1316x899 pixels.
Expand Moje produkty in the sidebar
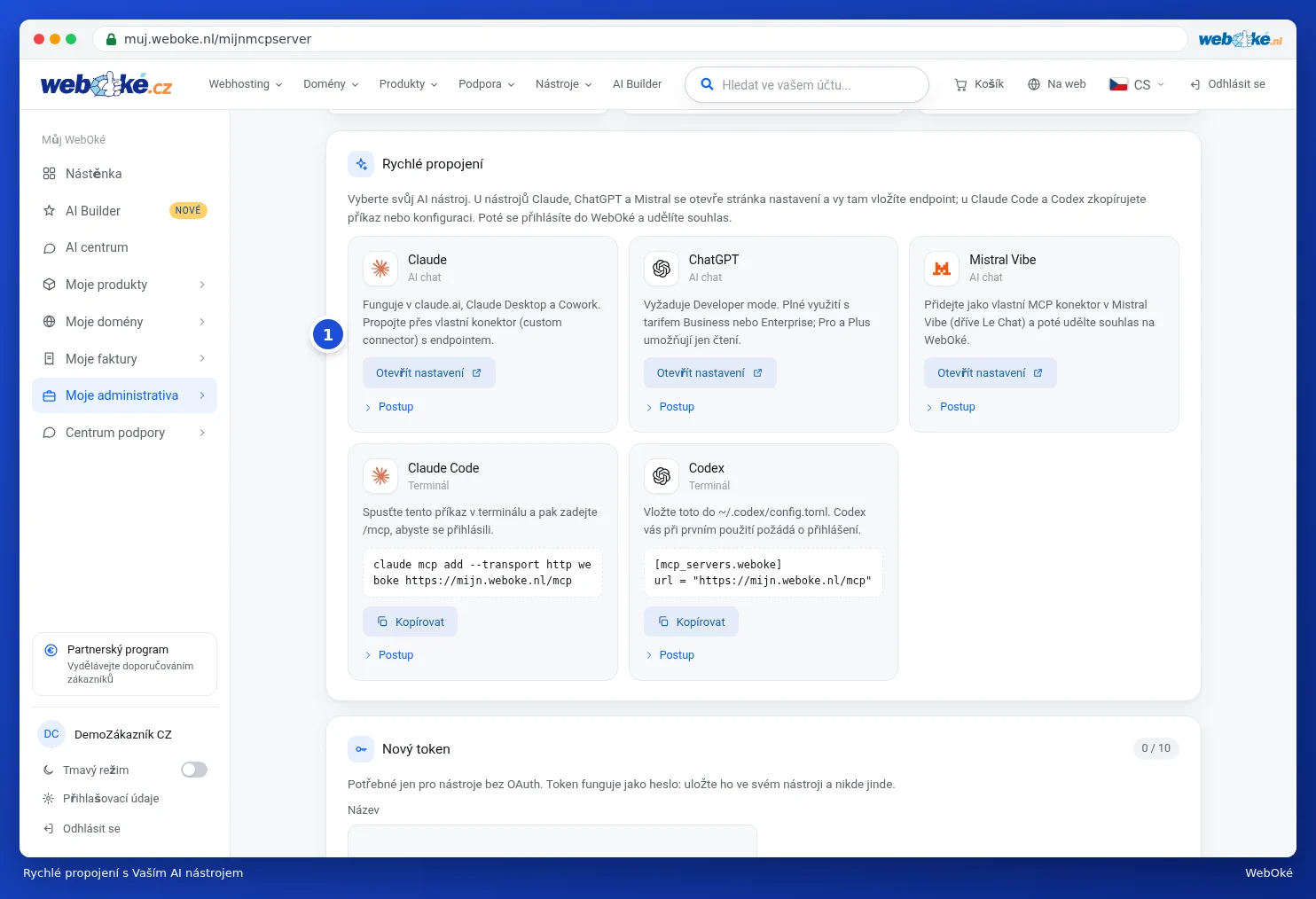[124, 285]
